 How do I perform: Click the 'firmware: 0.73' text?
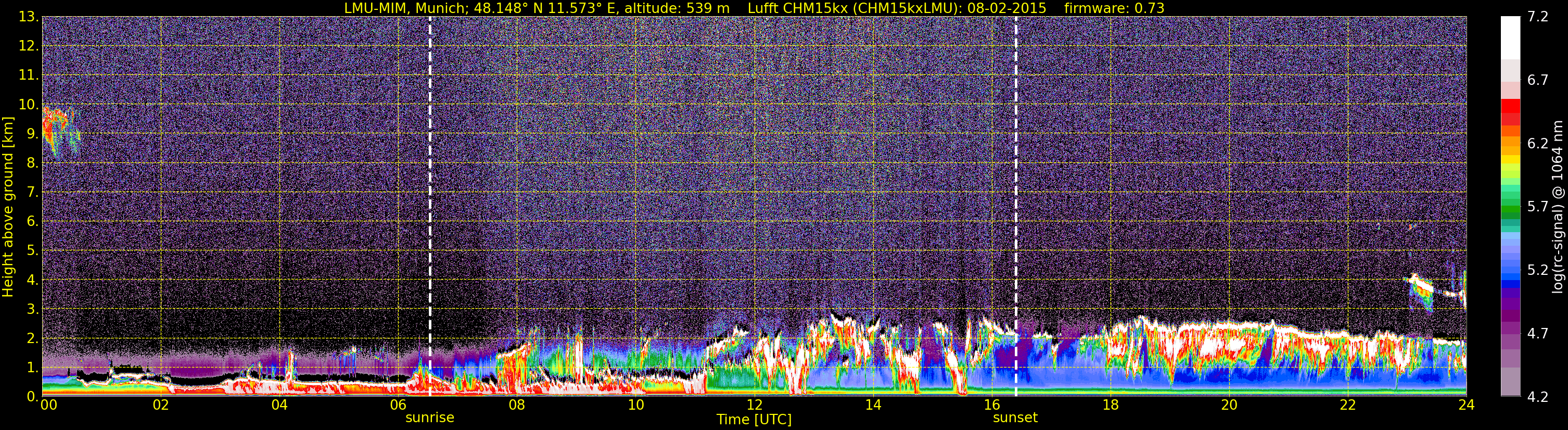(1114, 8)
